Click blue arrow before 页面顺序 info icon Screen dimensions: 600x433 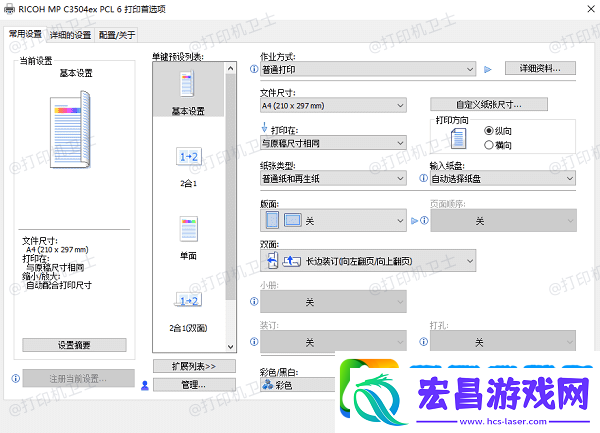tap(414, 221)
